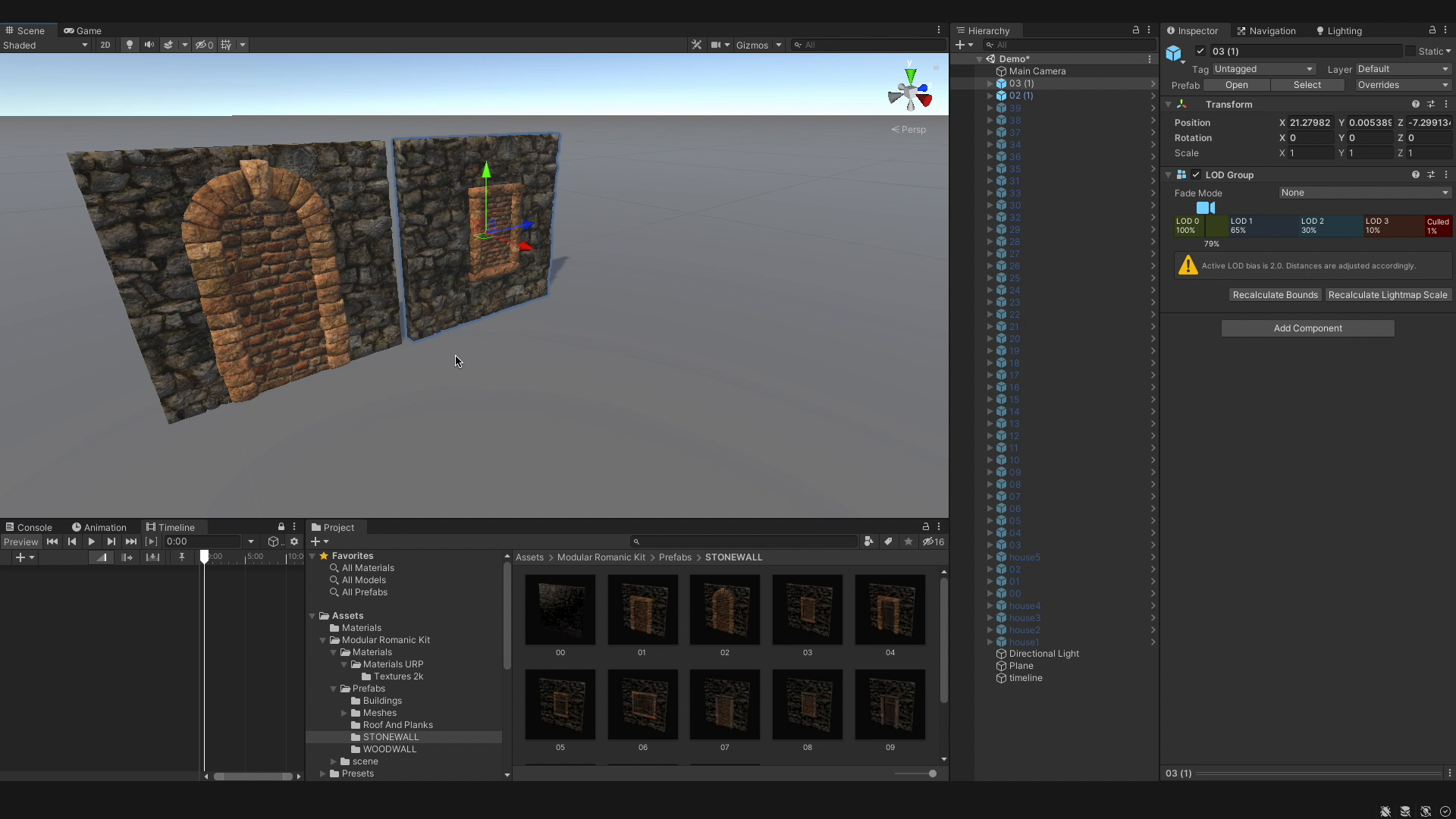This screenshot has height=819, width=1456.
Task: Click the orientation gizmo in the Scene view
Action: (910, 89)
